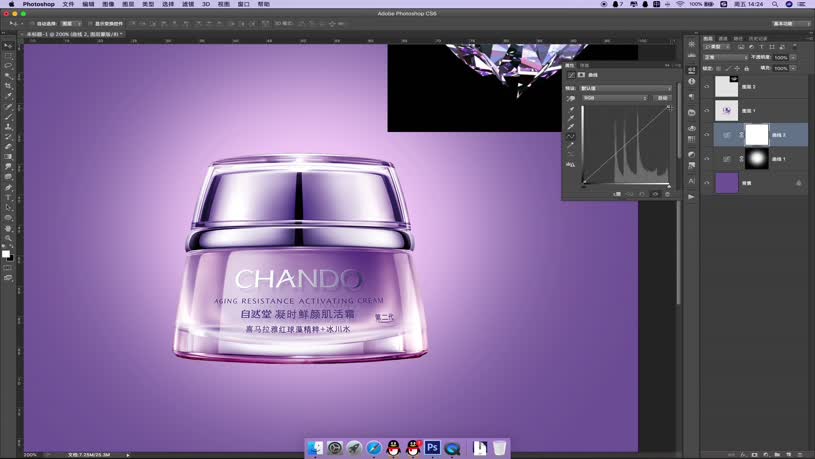Image resolution: width=815 pixels, height=459 pixels.
Task: Hide the top layer 图层 2
Action: point(706,87)
